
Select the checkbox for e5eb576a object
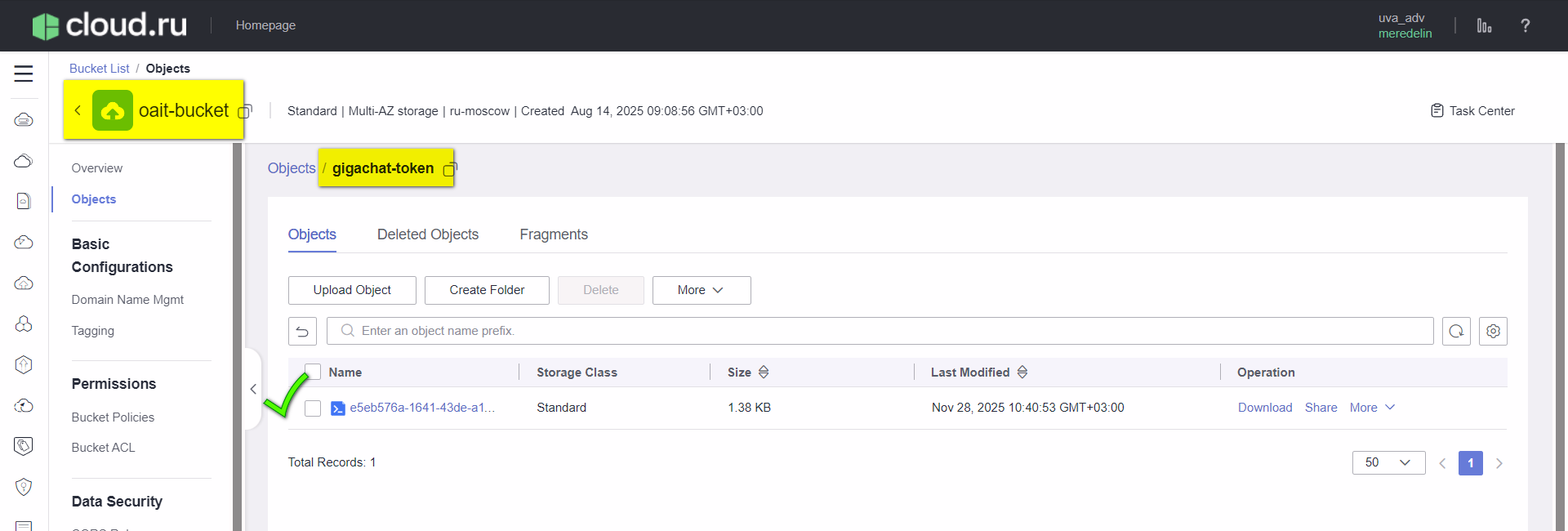click(313, 408)
